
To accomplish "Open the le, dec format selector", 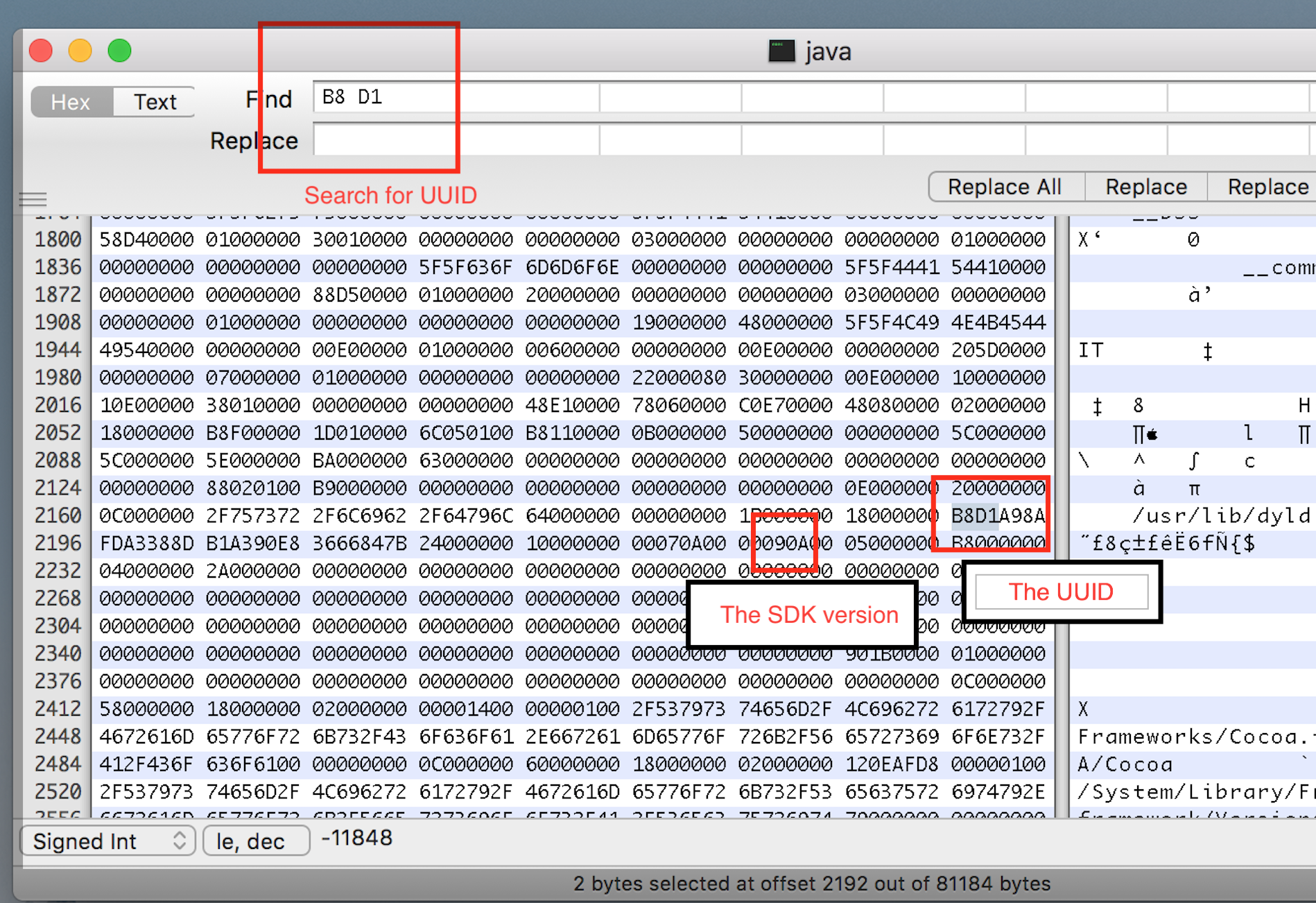I will pos(255,841).
